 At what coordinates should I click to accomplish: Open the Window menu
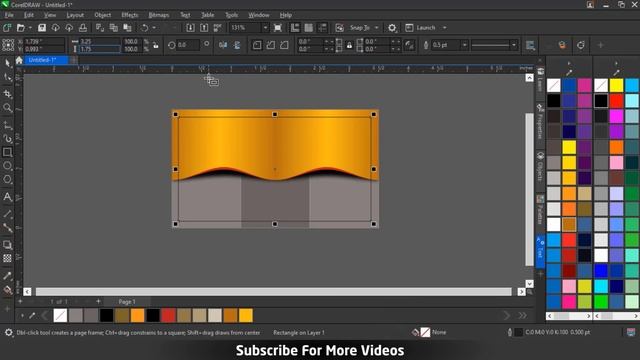tap(259, 15)
